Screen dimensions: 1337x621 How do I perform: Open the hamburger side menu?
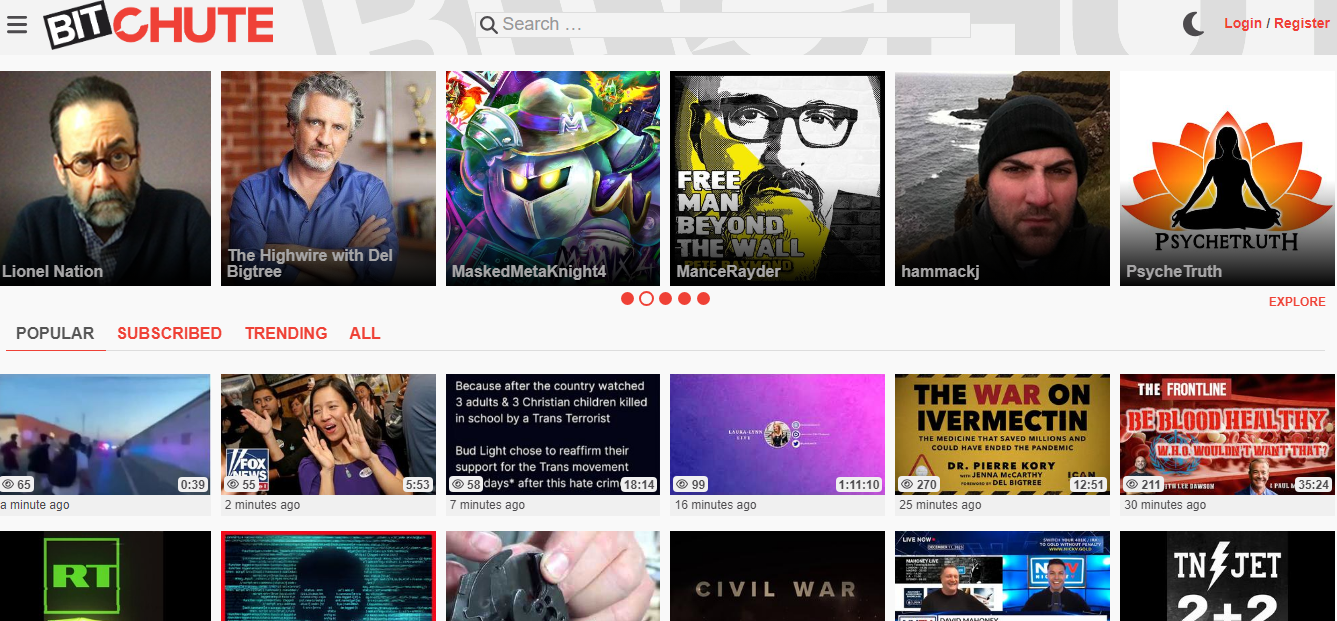(x=17, y=24)
